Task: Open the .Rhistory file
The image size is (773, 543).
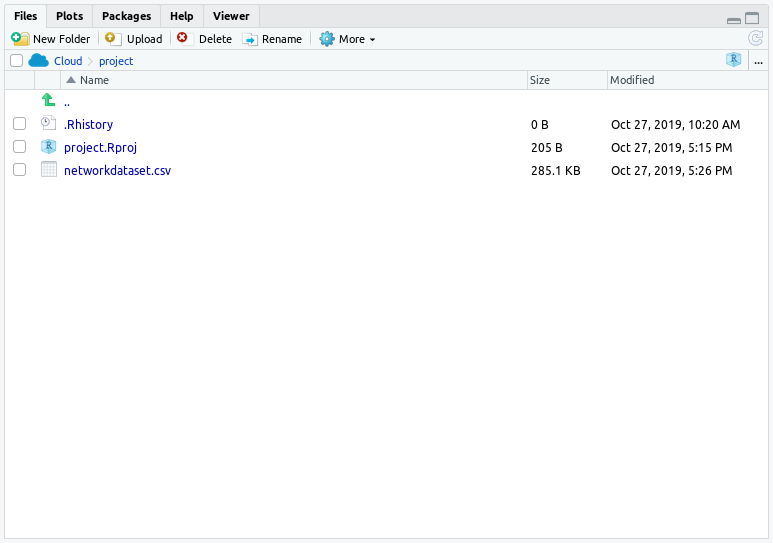Action: (89, 124)
